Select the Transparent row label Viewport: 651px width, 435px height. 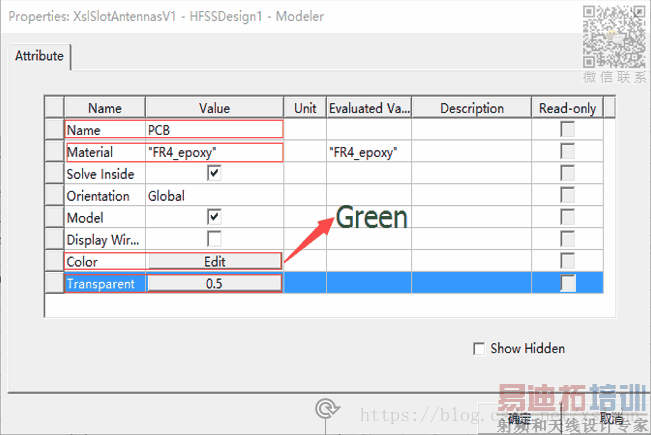[105, 283]
